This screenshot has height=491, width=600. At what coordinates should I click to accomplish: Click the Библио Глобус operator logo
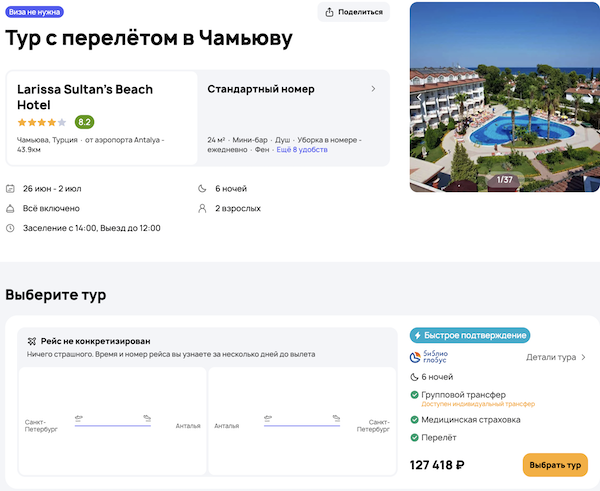pos(431,357)
